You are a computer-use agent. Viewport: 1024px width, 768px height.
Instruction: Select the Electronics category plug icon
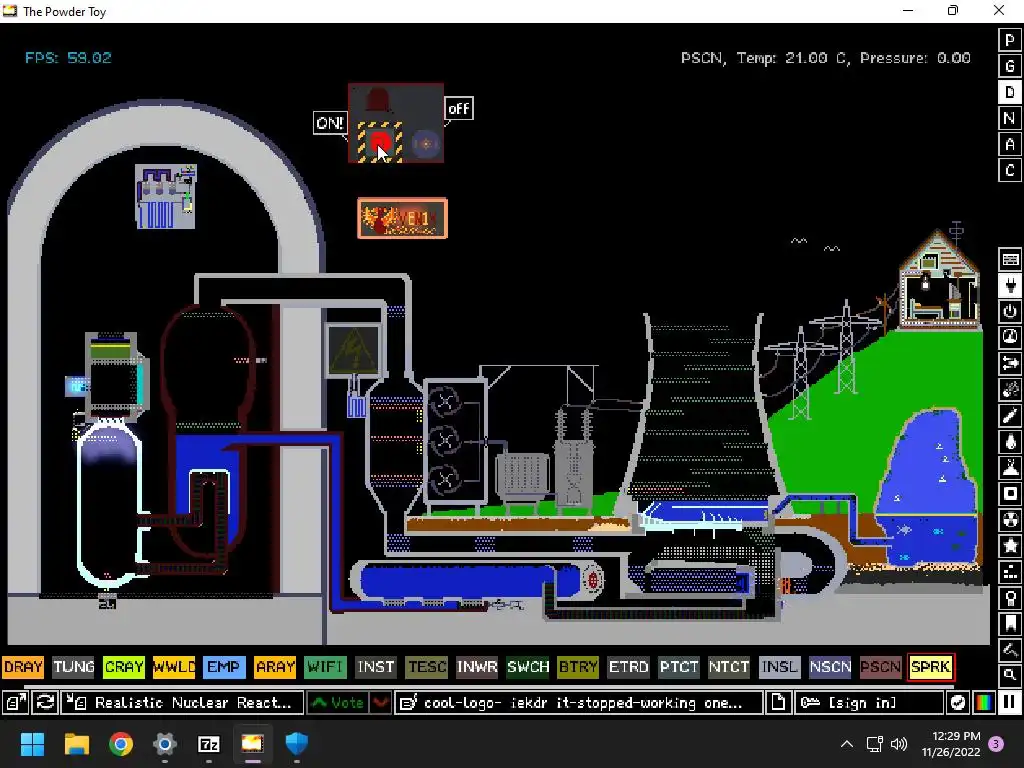pyautogui.click(x=1010, y=285)
